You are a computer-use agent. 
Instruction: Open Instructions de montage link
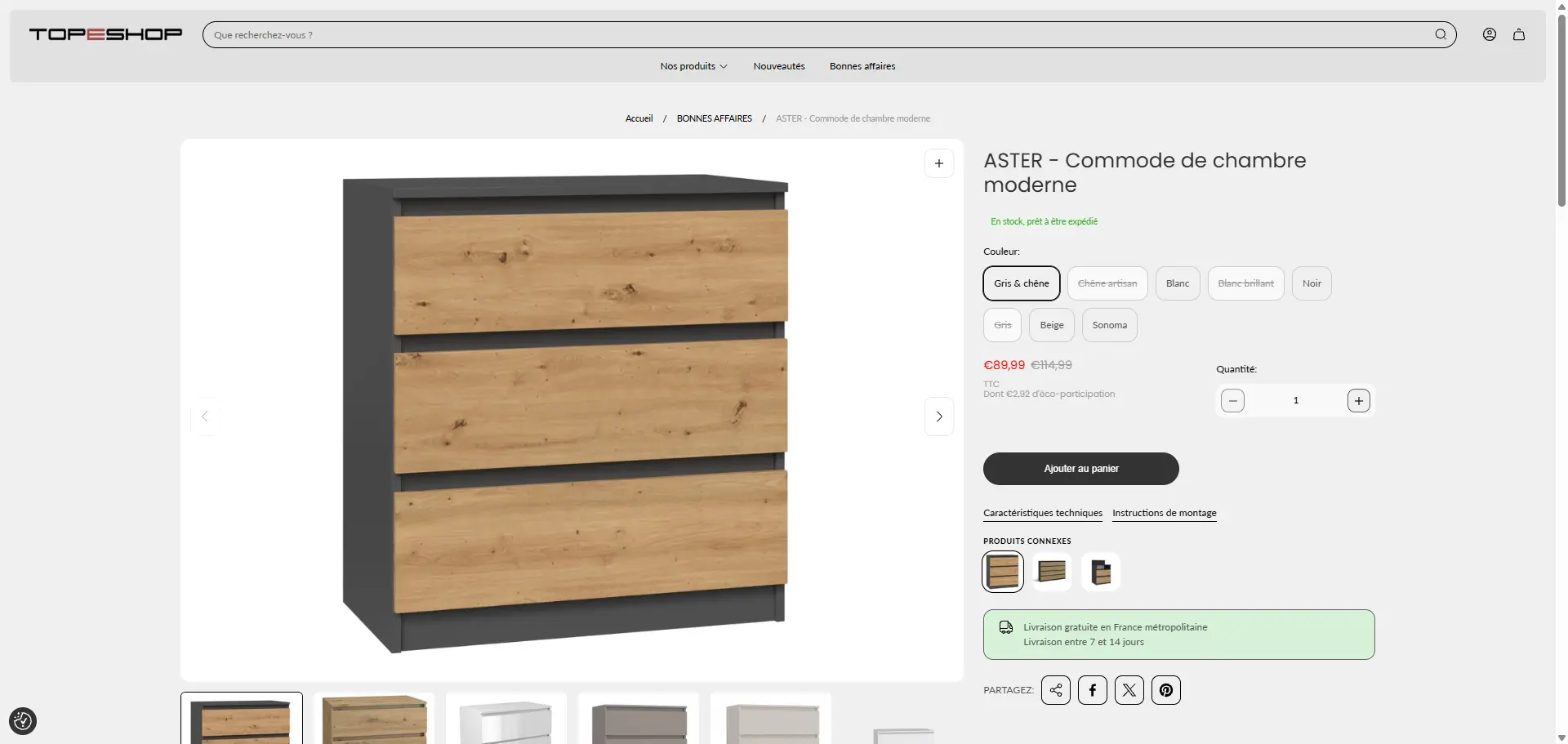tap(1165, 513)
